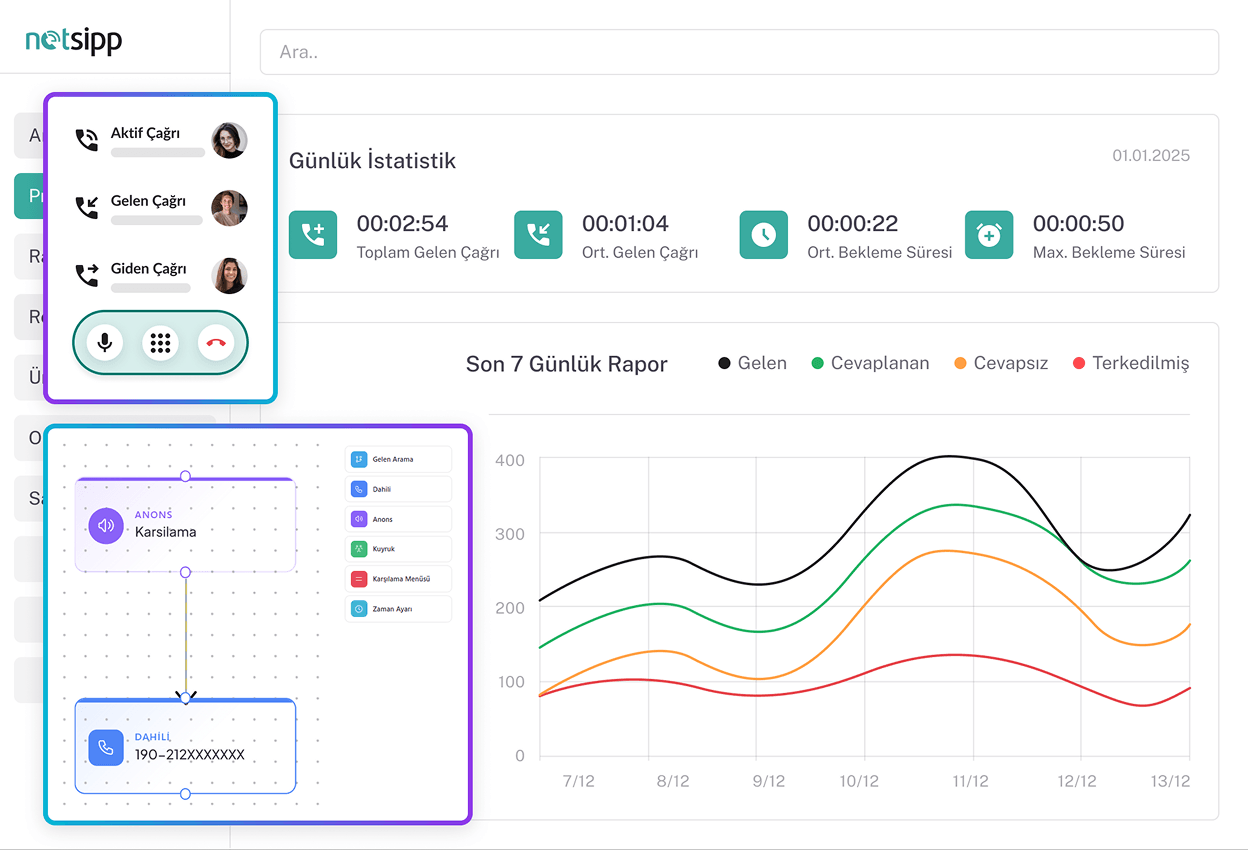
Task: Click the '00:02:54' total incoming value
Action: 402,223
